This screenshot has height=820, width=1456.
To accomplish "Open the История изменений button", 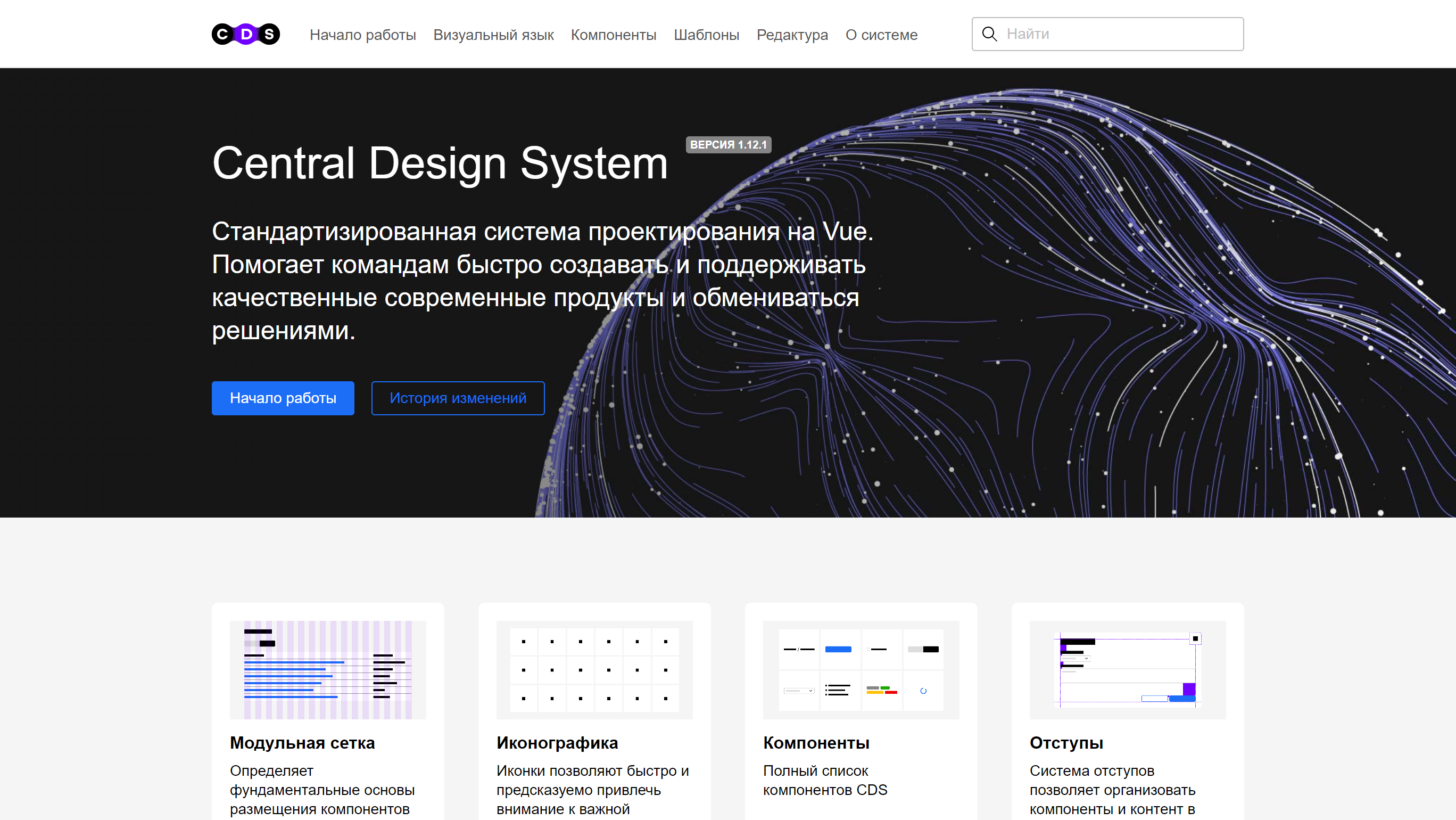I will pos(457,398).
